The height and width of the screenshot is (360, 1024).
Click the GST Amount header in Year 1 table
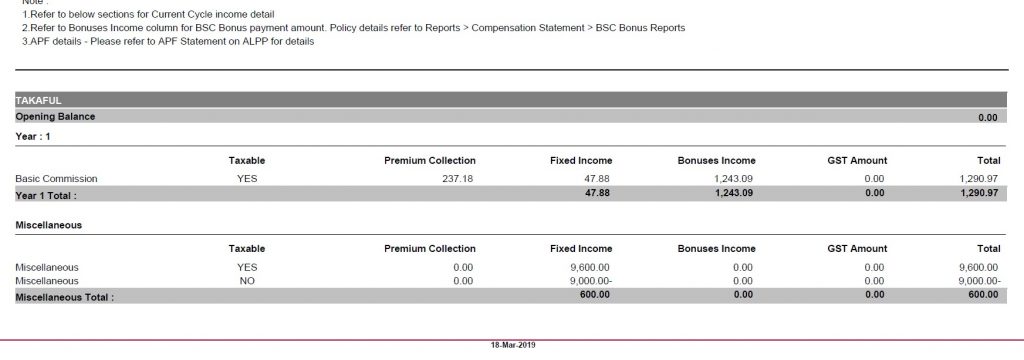(857, 161)
